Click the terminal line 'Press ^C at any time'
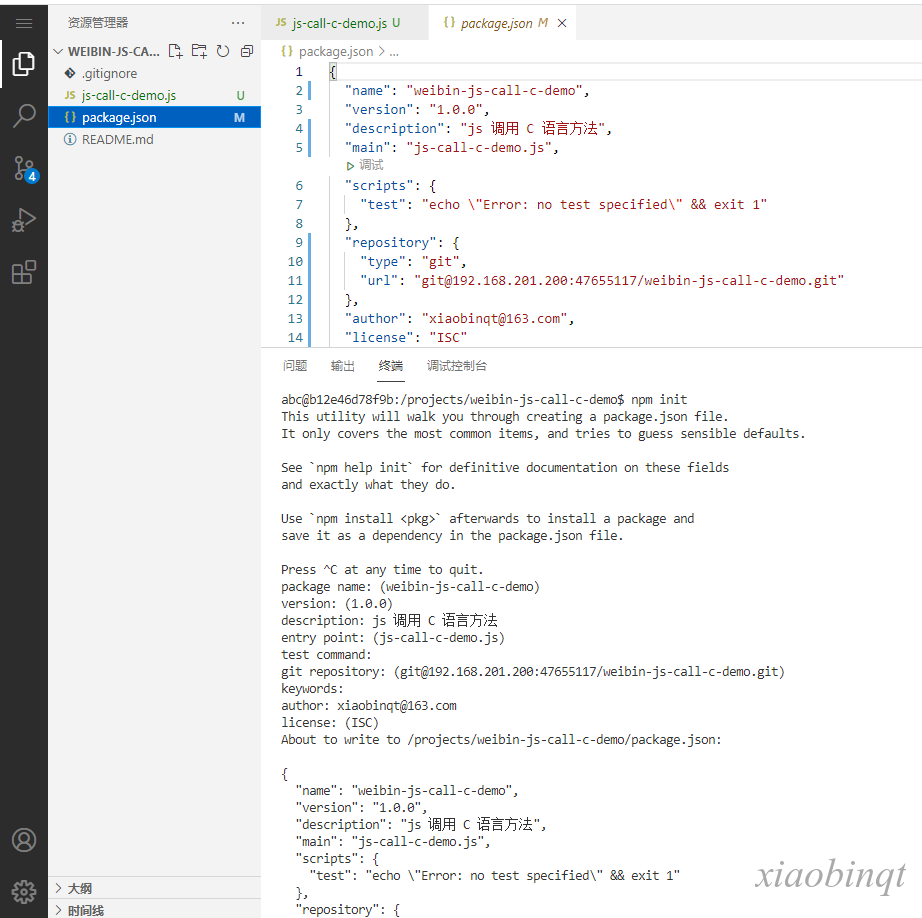The width and height of the screenshot is (922, 918). tap(382, 570)
